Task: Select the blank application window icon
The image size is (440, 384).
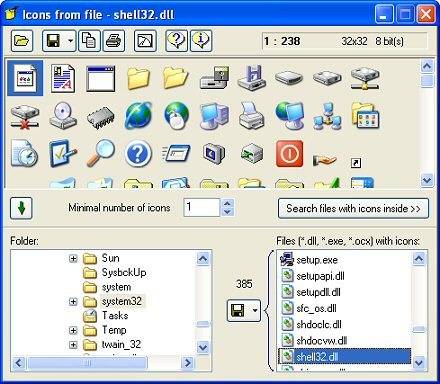Action: tap(100, 78)
